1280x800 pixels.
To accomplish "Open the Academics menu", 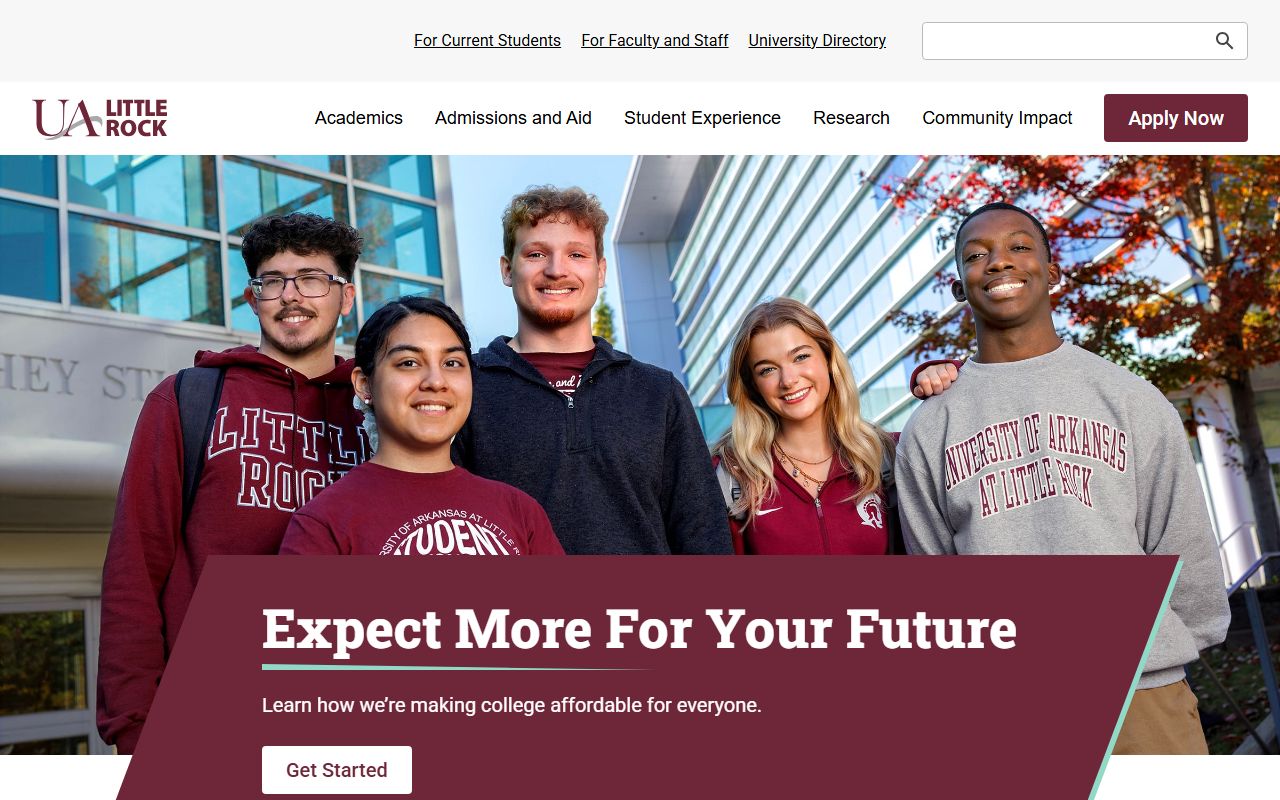I will pyautogui.click(x=358, y=118).
